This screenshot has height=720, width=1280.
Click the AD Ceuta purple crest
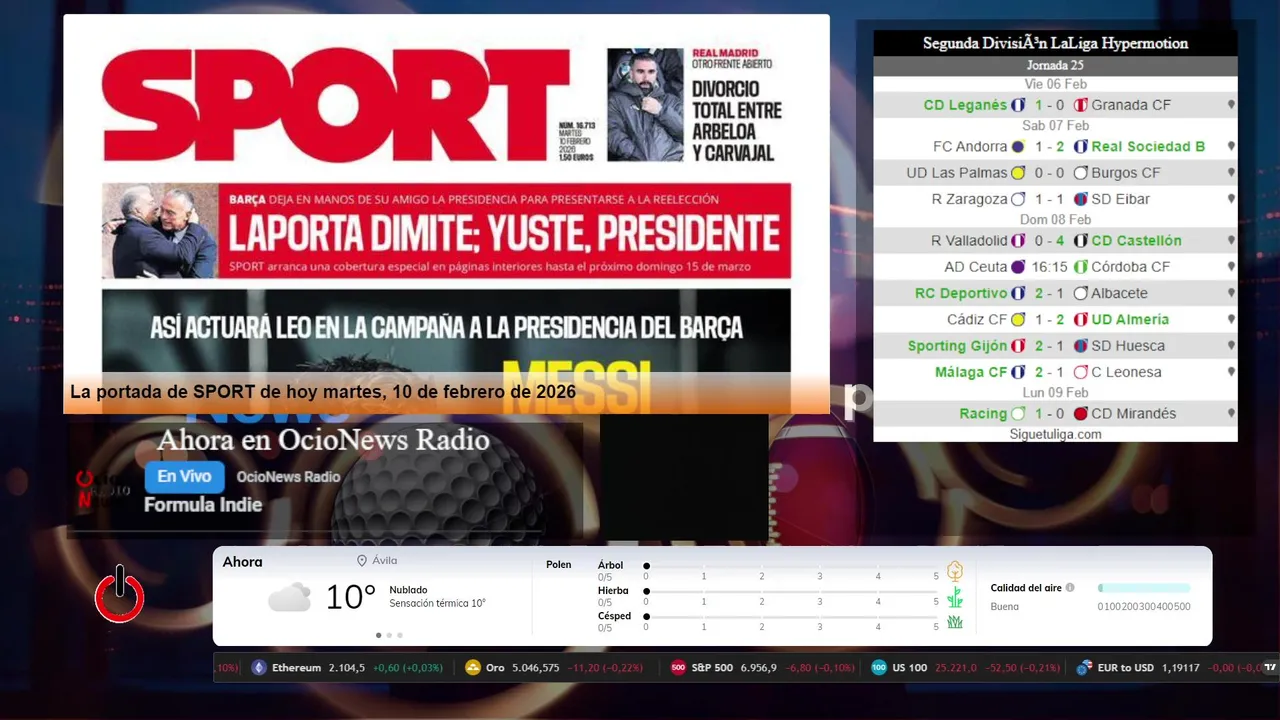[x=1018, y=267]
